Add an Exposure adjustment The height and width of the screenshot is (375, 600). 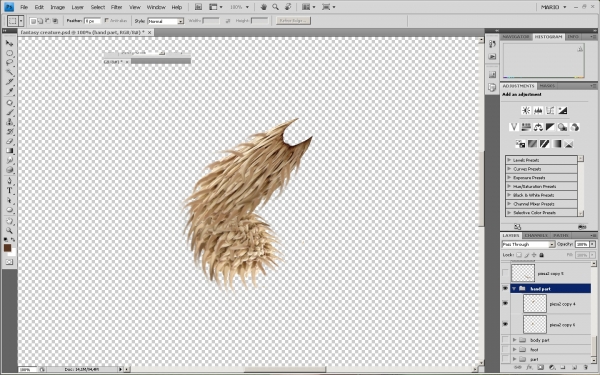pos(562,111)
